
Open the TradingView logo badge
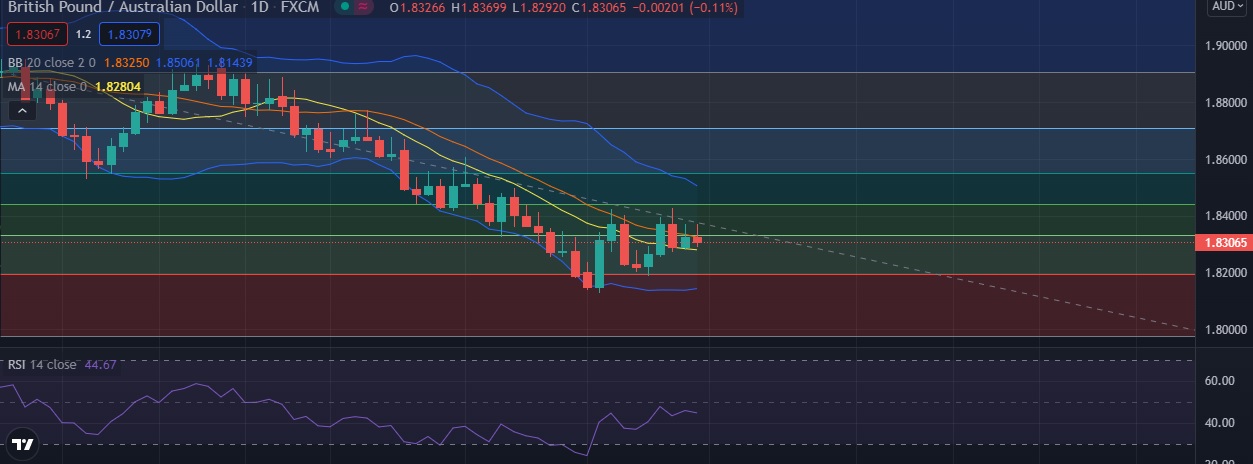pos(22,443)
